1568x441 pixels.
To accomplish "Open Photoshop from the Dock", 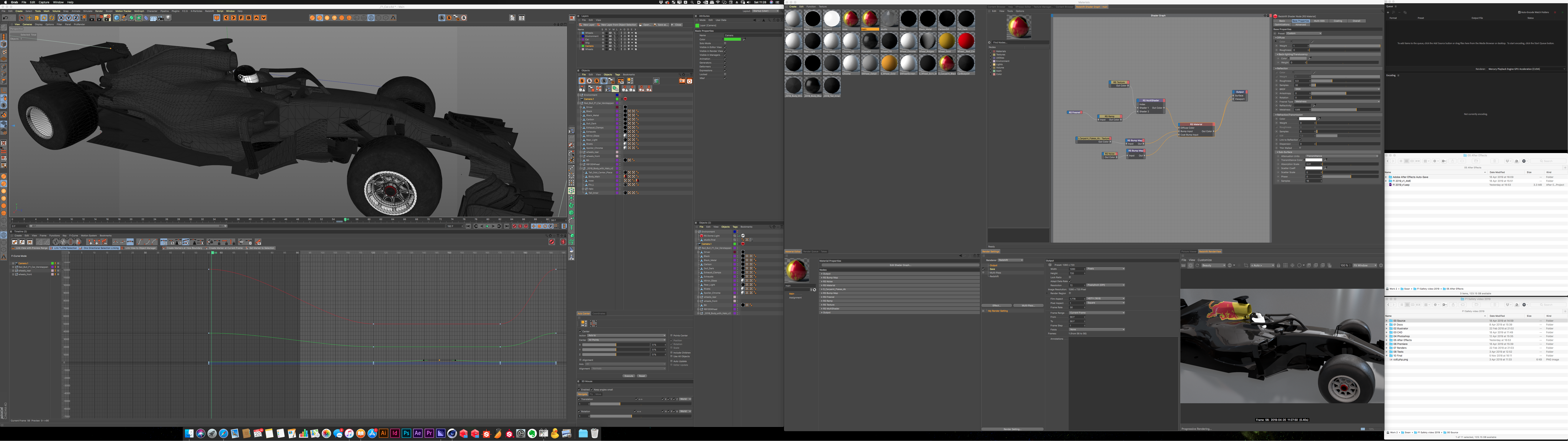I will coord(407,433).
